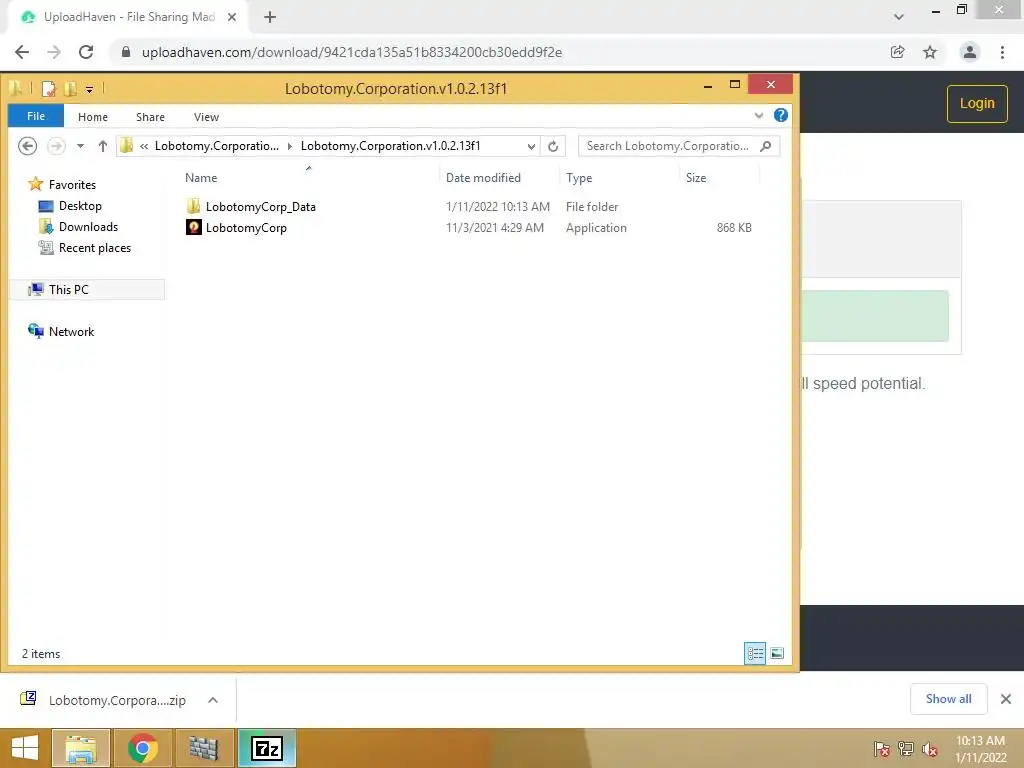The image size is (1024, 768).
Task: Sort files by the Size column
Action: [x=696, y=178]
